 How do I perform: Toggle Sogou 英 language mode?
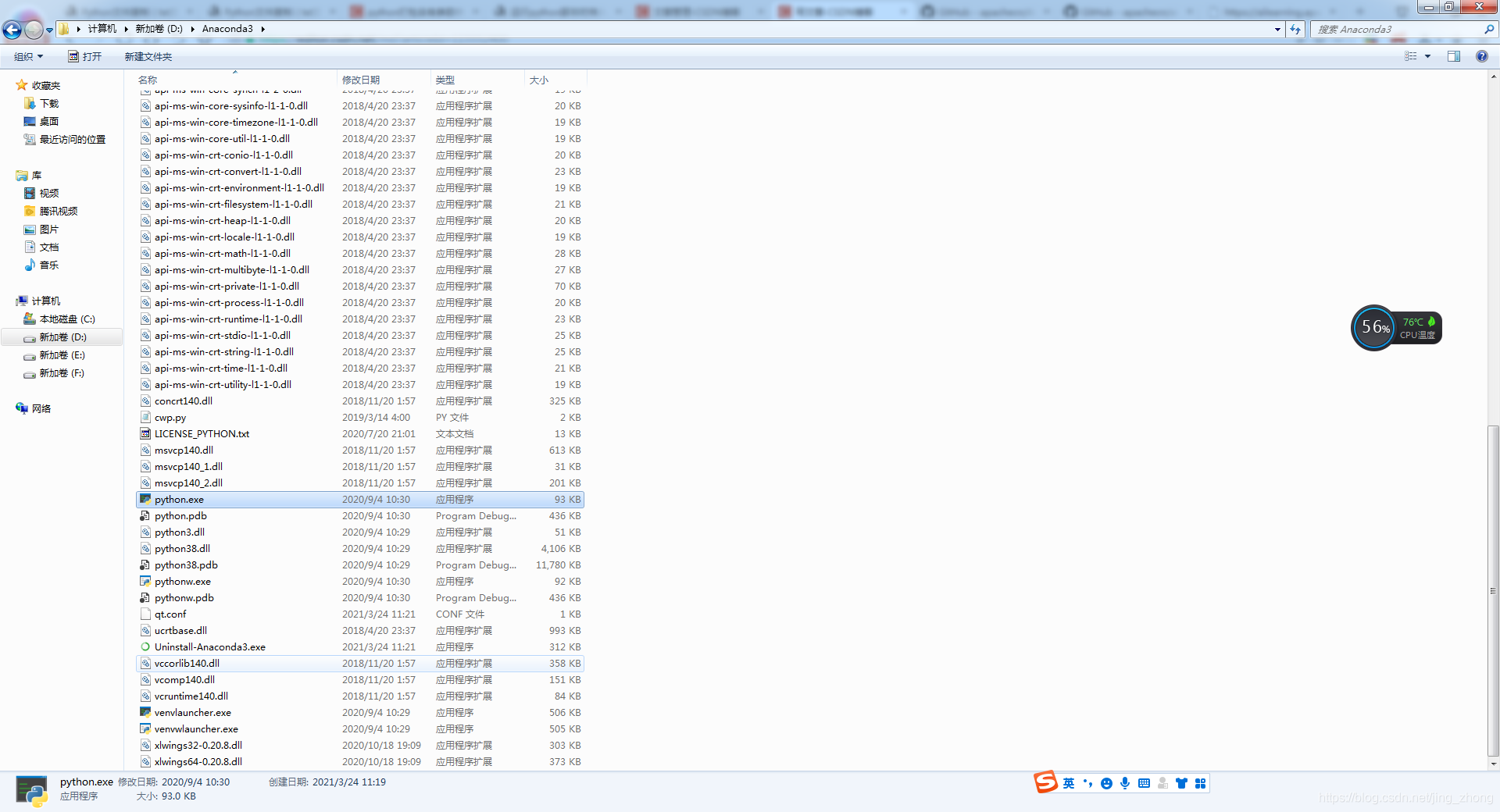[1068, 783]
